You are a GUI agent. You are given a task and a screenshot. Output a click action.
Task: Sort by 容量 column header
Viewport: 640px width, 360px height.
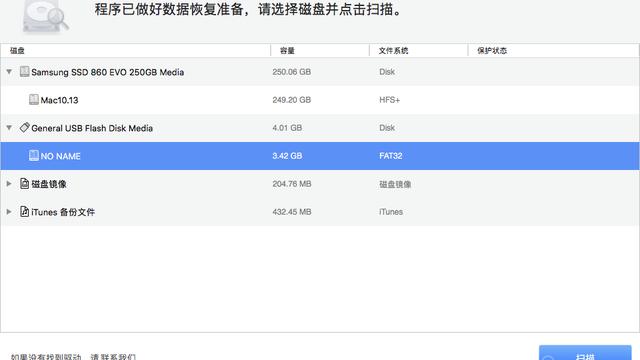tap(320, 51)
